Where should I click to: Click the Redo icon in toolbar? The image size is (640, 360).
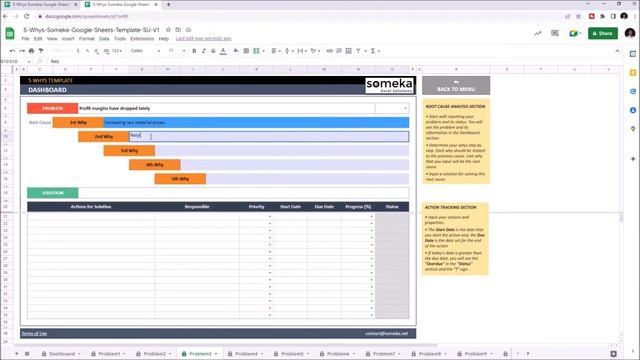(22, 51)
